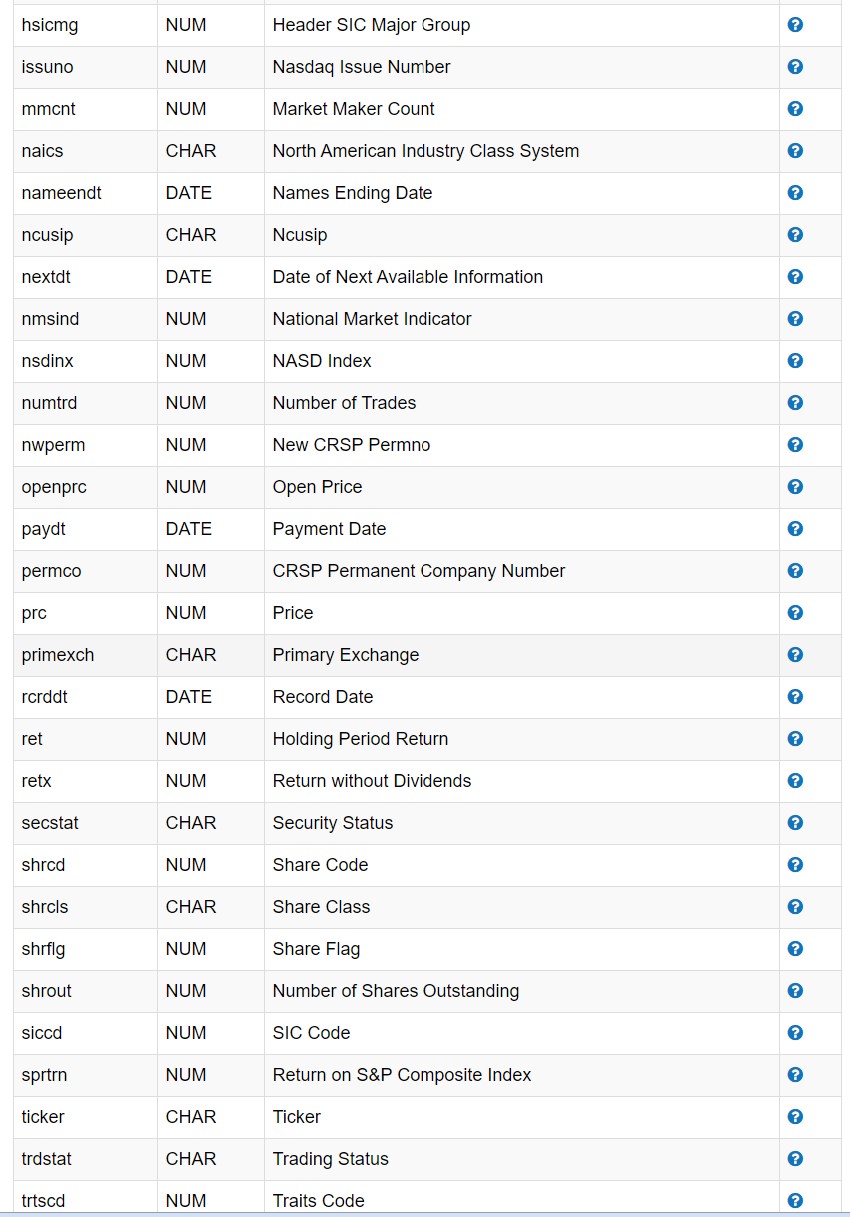Viewport: 850px width, 1217px height.
Task: Click the 'shrcd' variable name
Action: click(x=43, y=865)
